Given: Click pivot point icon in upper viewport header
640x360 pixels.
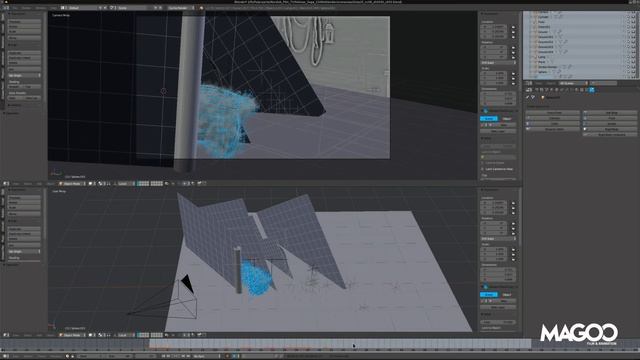Looking at the screenshot, I should [x=101, y=184].
